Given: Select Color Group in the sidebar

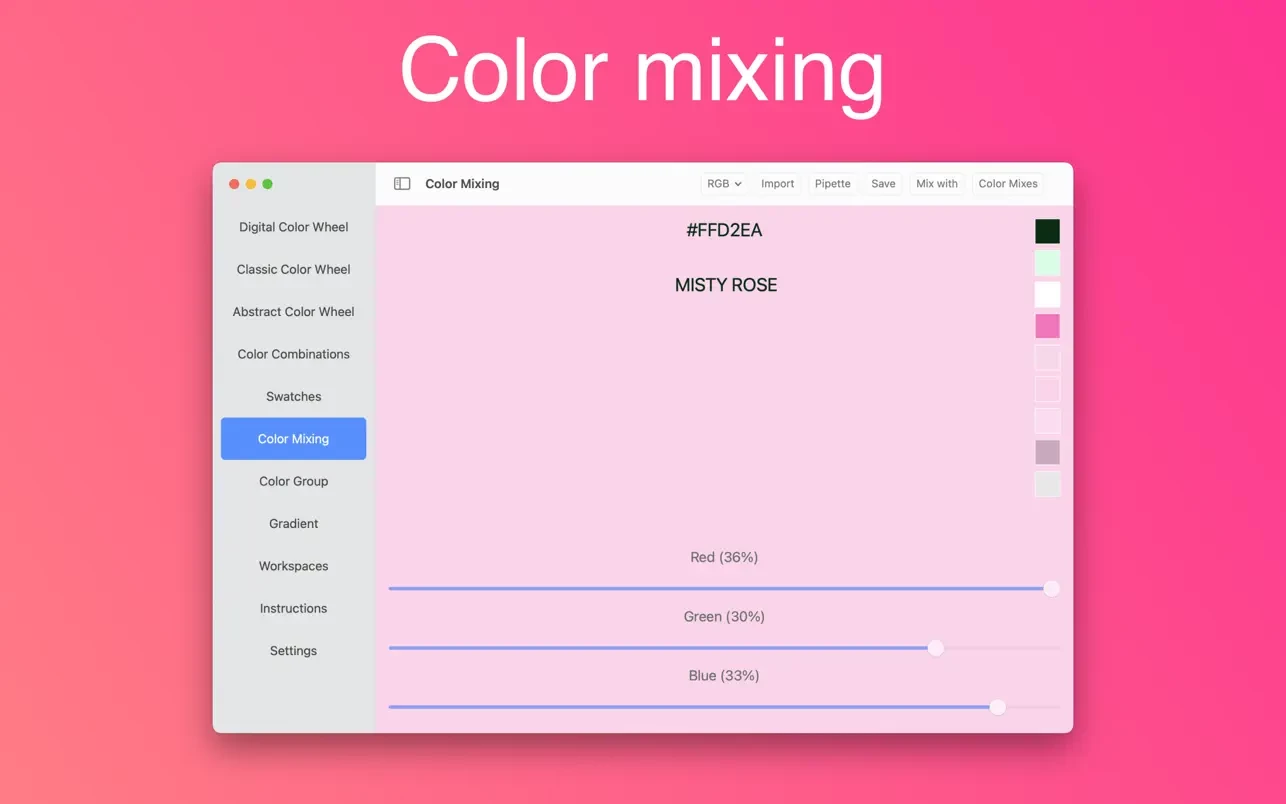Looking at the screenshot, I should [x=293, y=481].
